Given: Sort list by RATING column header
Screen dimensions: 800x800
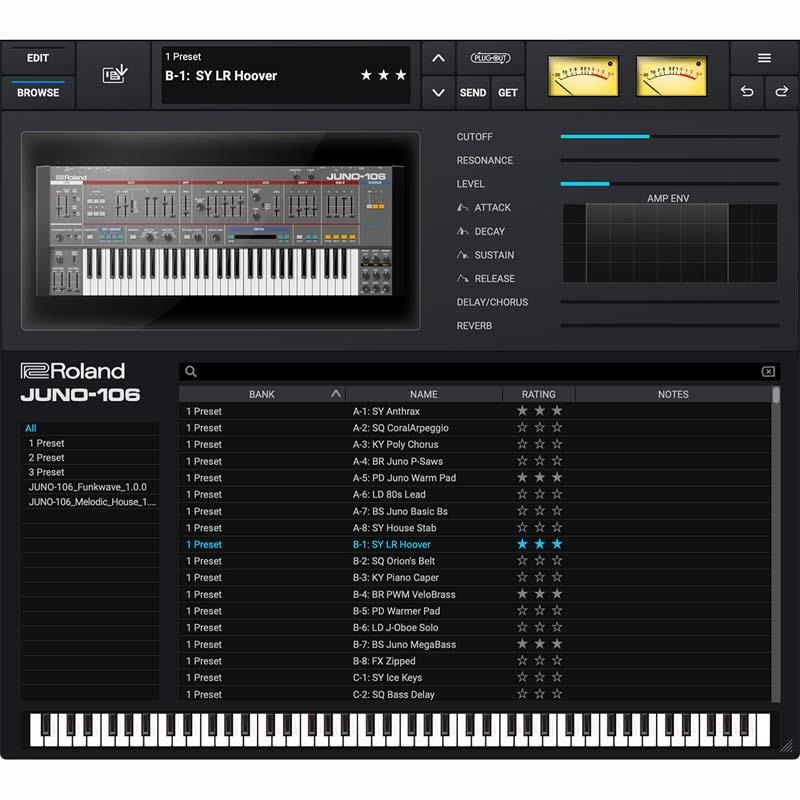Looking at the screenshot, I should coord(539,394).
